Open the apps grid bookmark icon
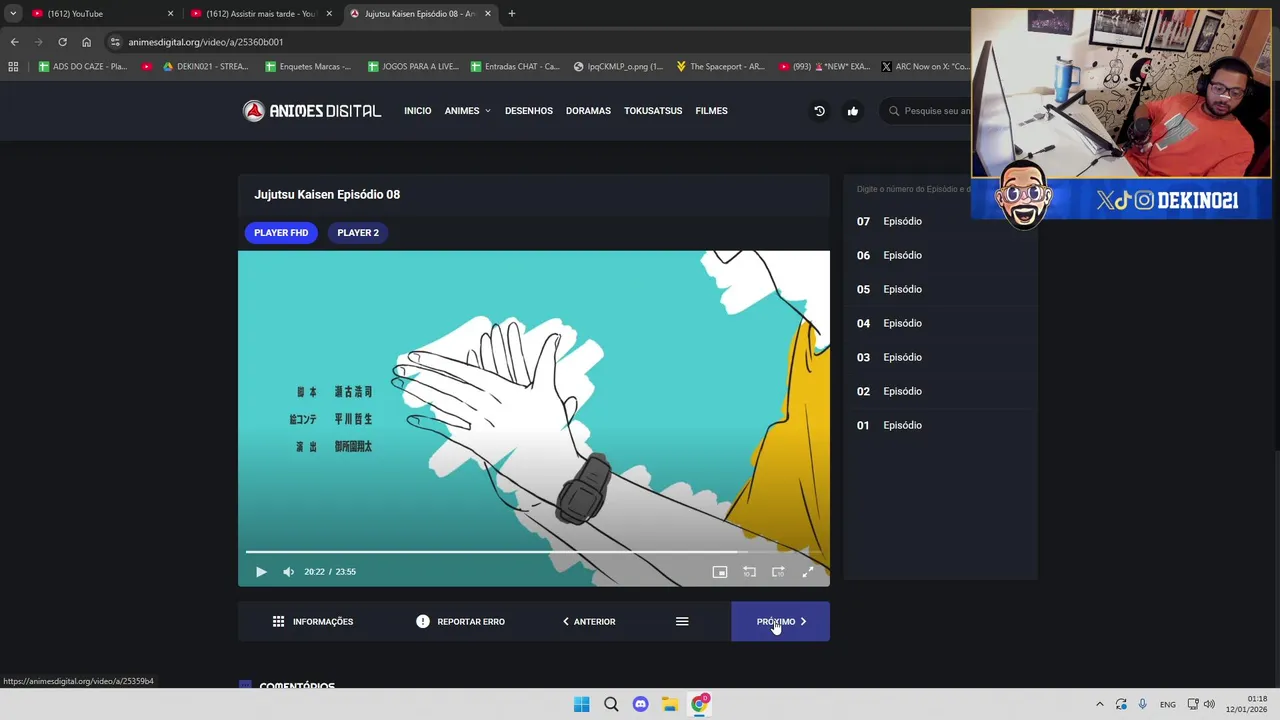The width and height of the screenshot is (1280, 720). pos(13,67)
